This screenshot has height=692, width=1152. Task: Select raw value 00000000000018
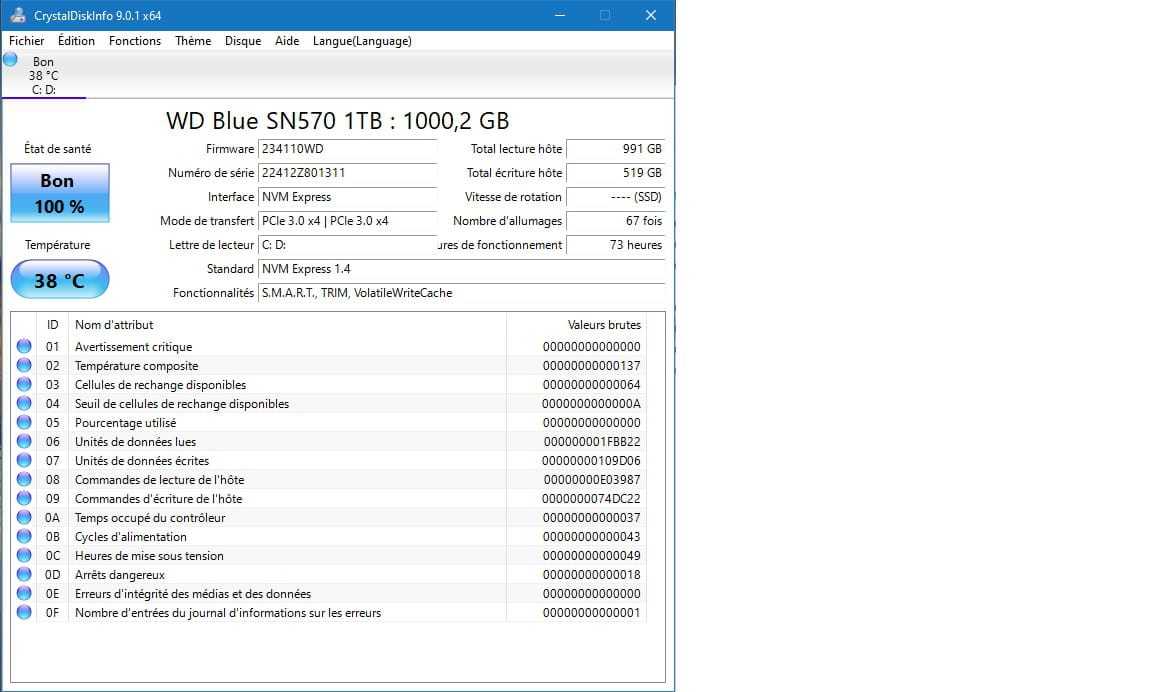pyautogui.click(x=591, y=575)
